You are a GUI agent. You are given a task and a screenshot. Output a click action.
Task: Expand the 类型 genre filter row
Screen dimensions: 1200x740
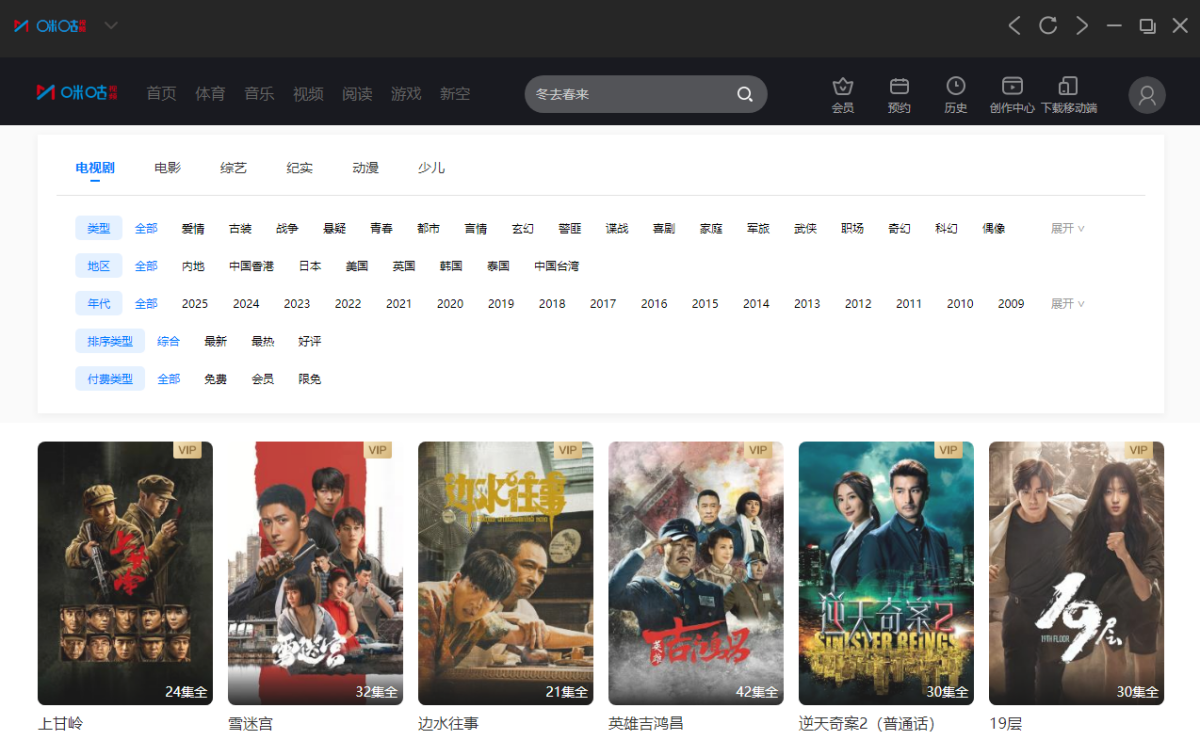1067,228
